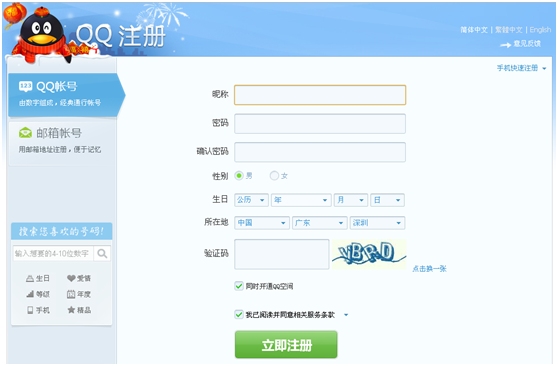Image resolution: width=558 pixels, height=366 pixels.
Task: Switch language to 简体中文
Action: (474, 30)
